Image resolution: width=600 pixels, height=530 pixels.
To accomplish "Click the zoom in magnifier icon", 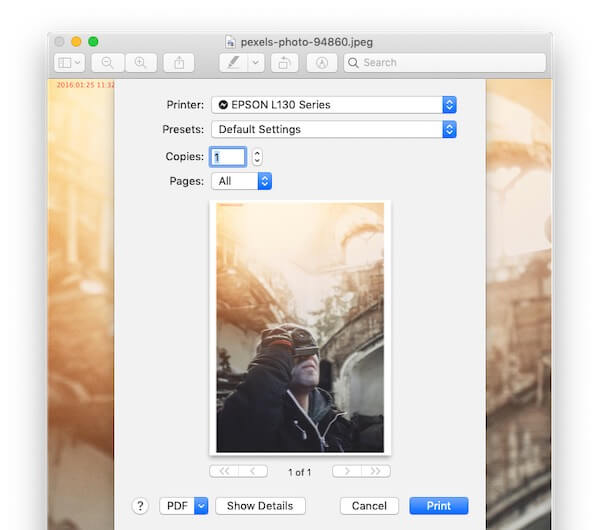I will [x=140, y=63].
